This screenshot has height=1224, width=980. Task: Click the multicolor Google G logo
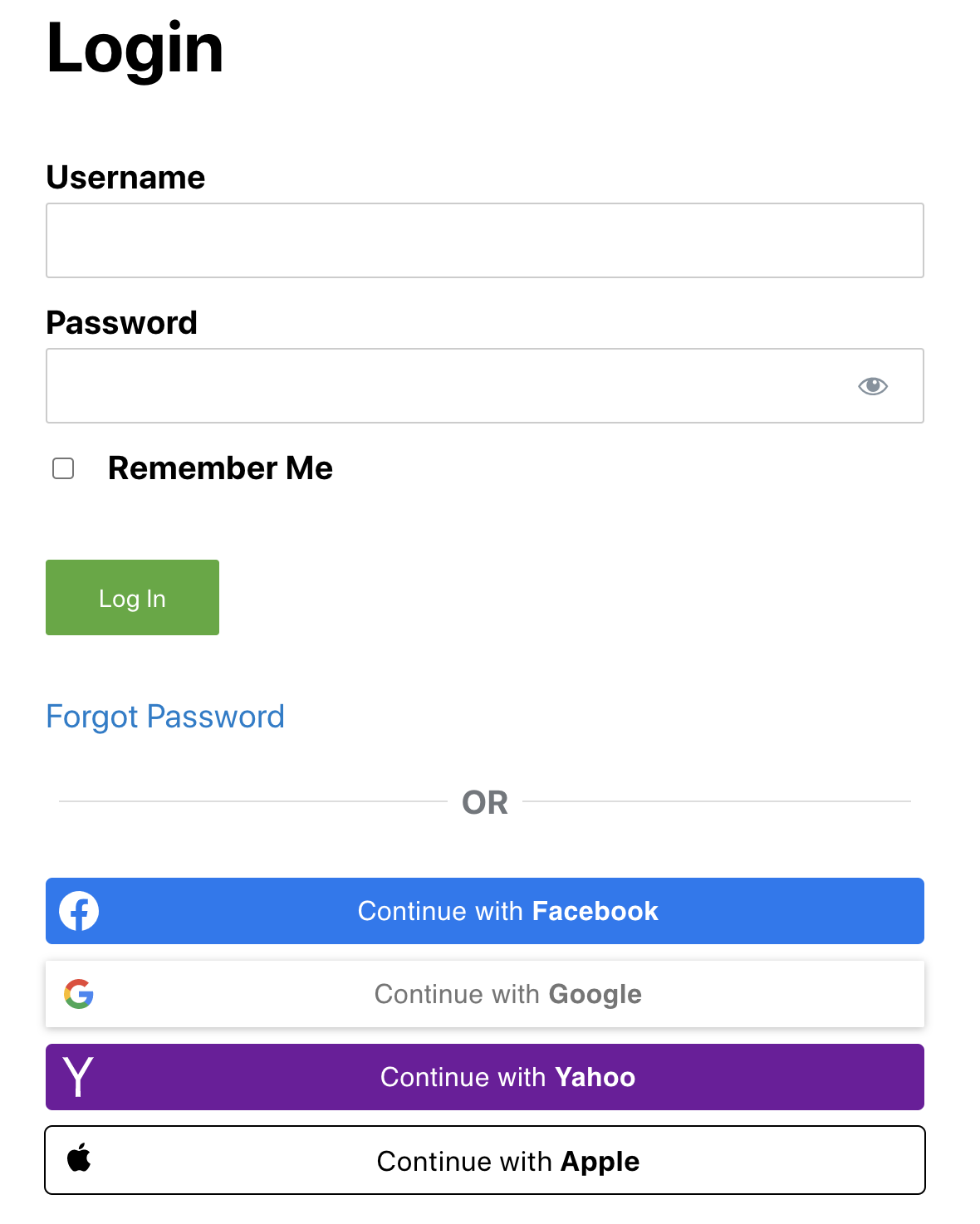click(79, 994)
